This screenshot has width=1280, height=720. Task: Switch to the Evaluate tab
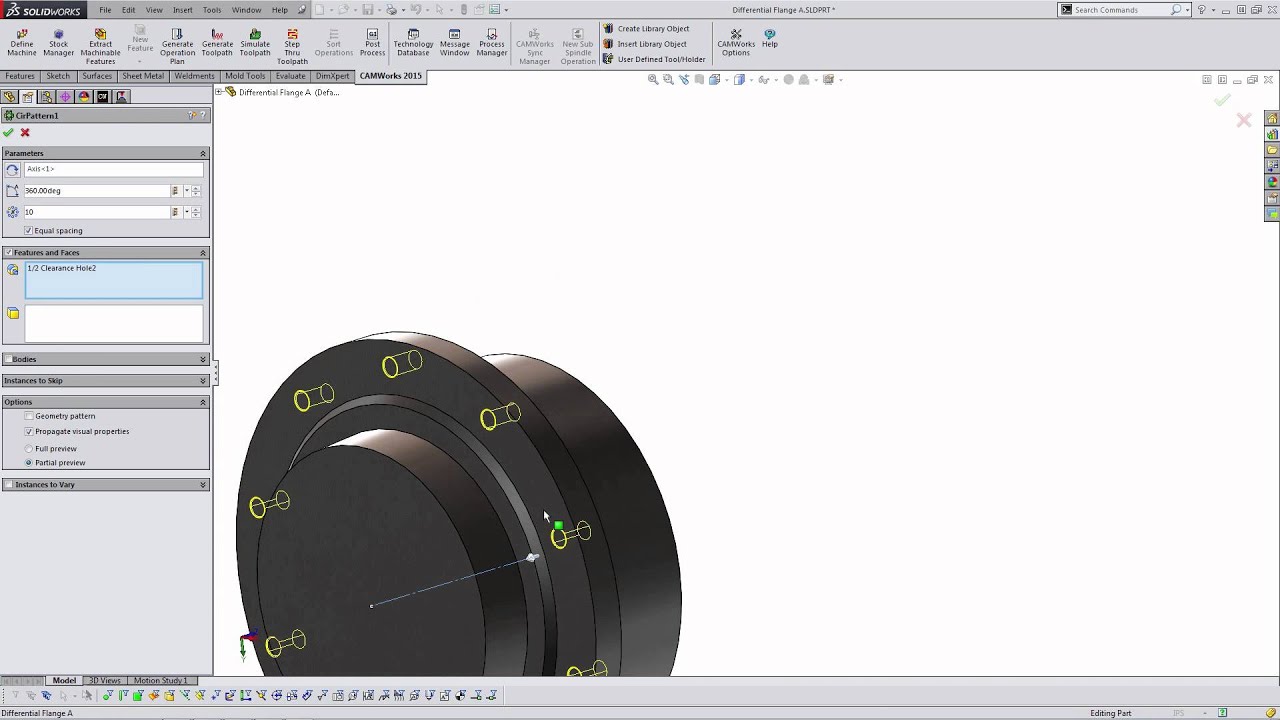[291, 76]
